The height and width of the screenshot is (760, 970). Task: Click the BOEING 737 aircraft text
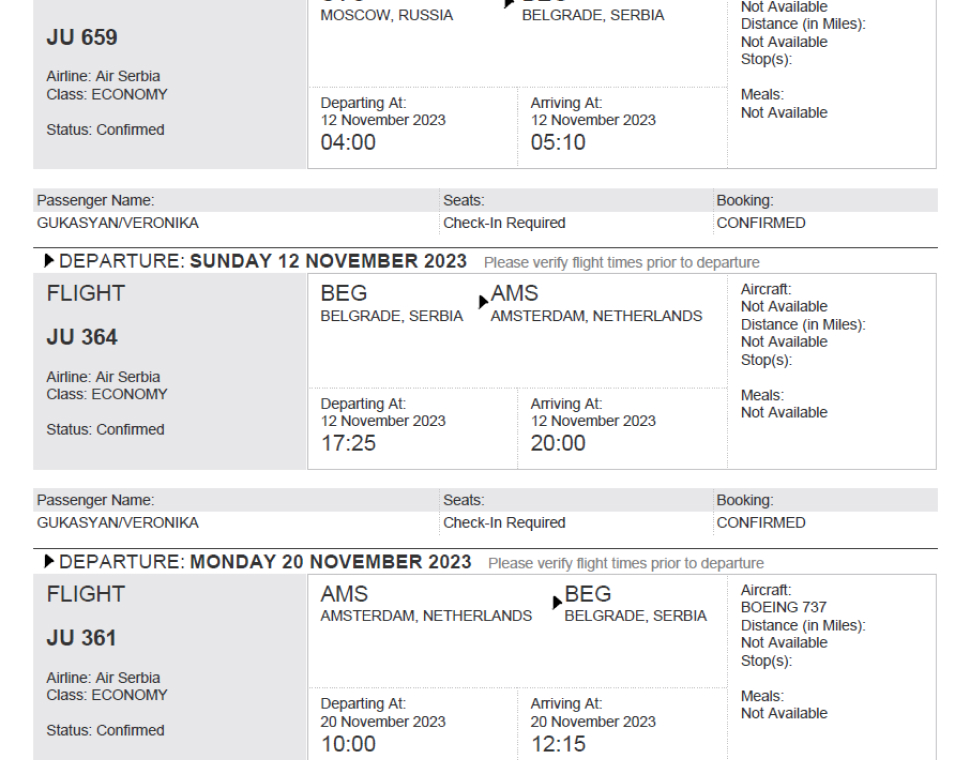point(784,607)
